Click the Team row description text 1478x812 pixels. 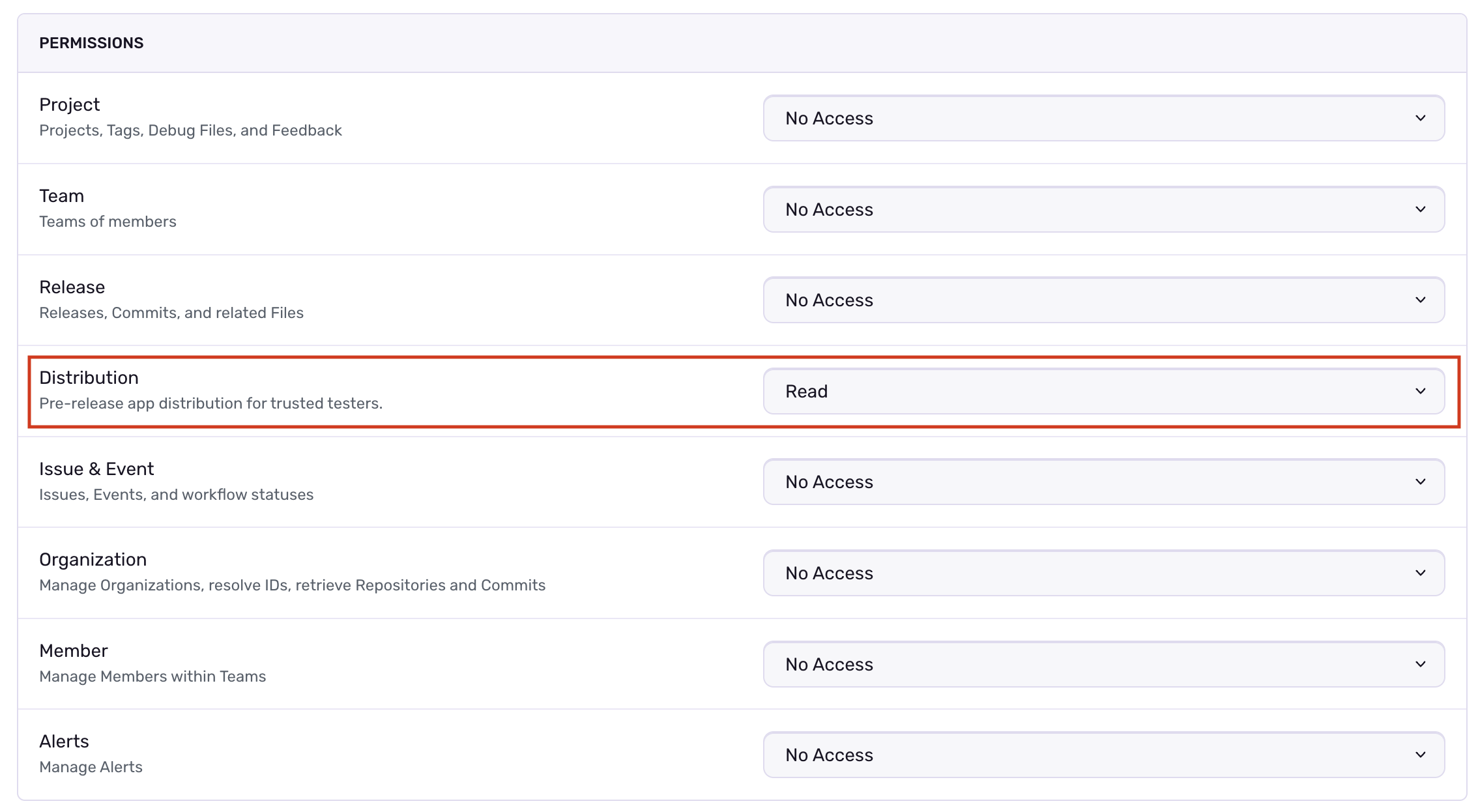tap(108, 221)
